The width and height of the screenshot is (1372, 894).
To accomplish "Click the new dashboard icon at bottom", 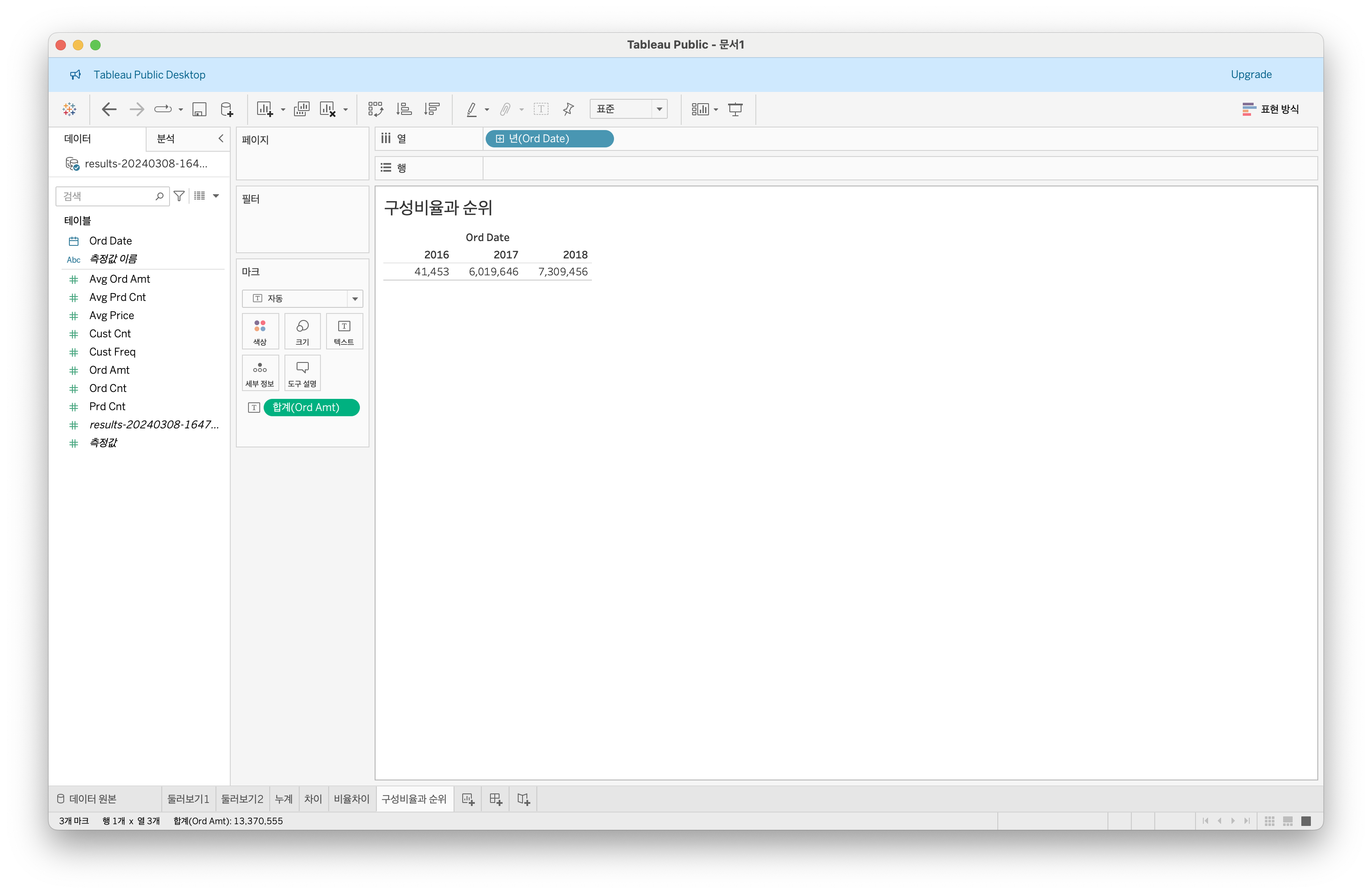I will pos(496,799).
